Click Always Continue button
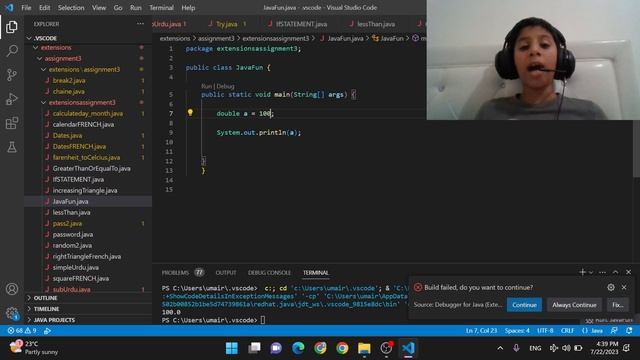 coord(574,305)
